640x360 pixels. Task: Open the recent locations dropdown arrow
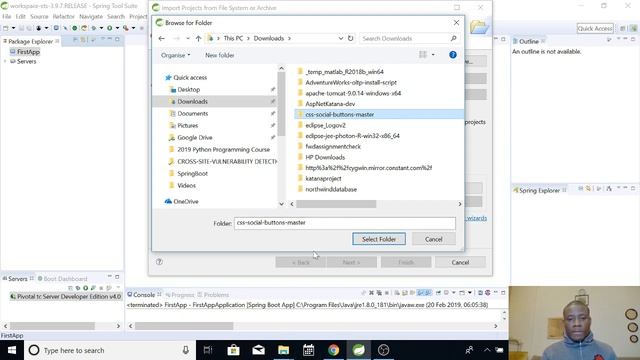(188, 38)
